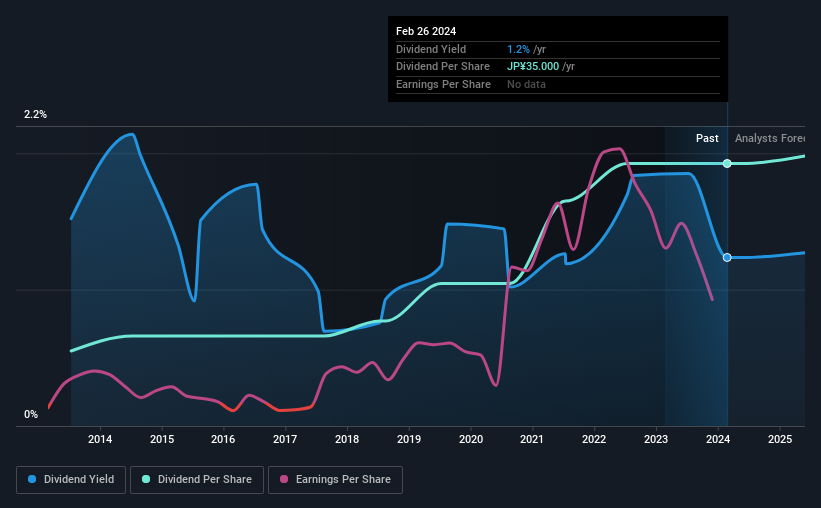Click the Analysts Forecast region label
This screenshot has height=508, width=821.
(770, 138)
